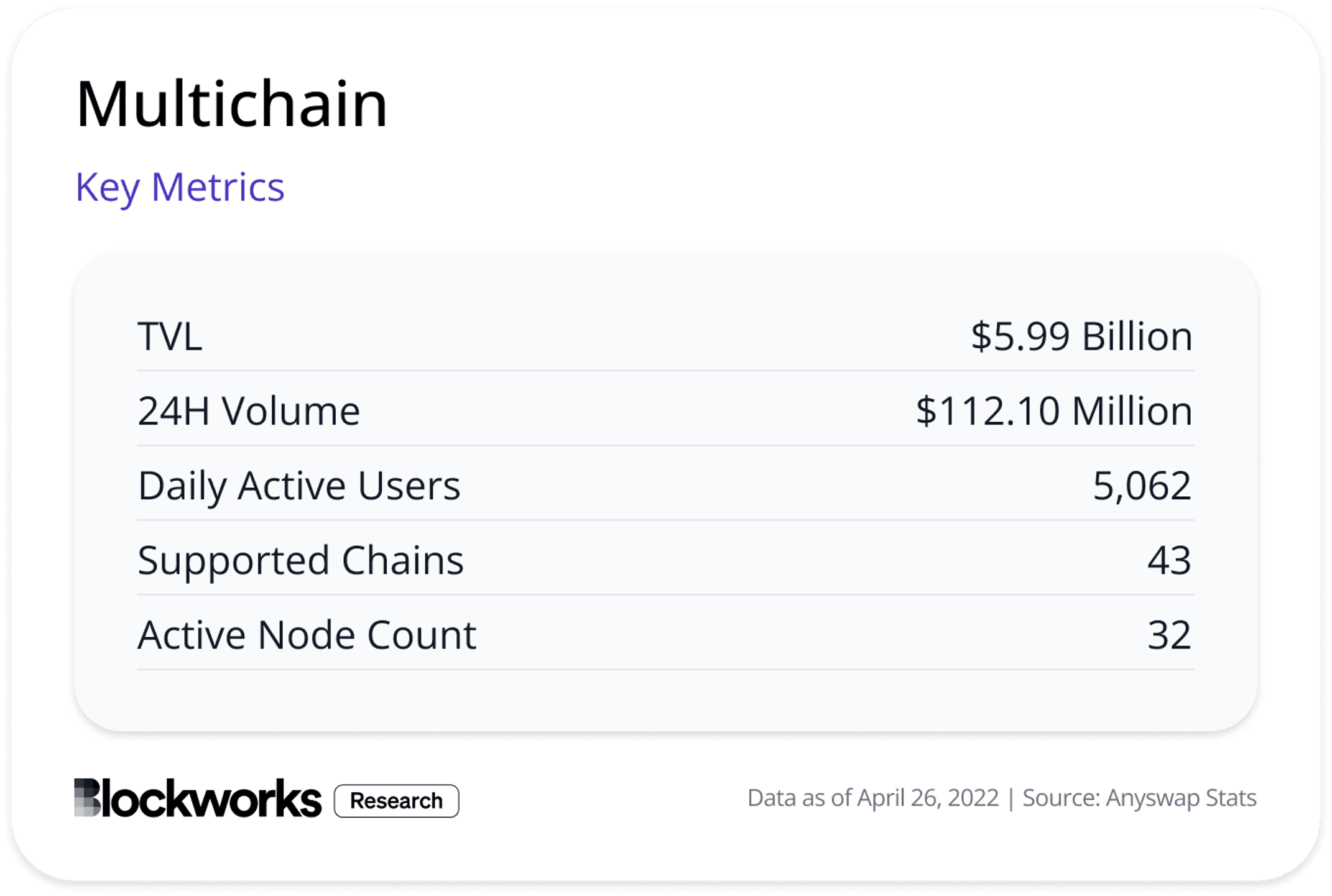This screenshot has height=896, width=1332.
Task: Click the divider under Active Node Count
Action: [x=665, y=669]
